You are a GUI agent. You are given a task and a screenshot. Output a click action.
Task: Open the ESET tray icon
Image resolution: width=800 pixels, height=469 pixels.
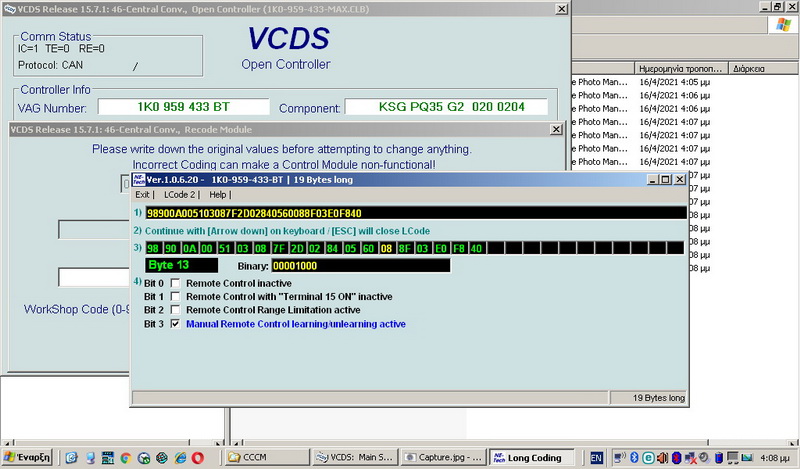(x=648, y=458)
